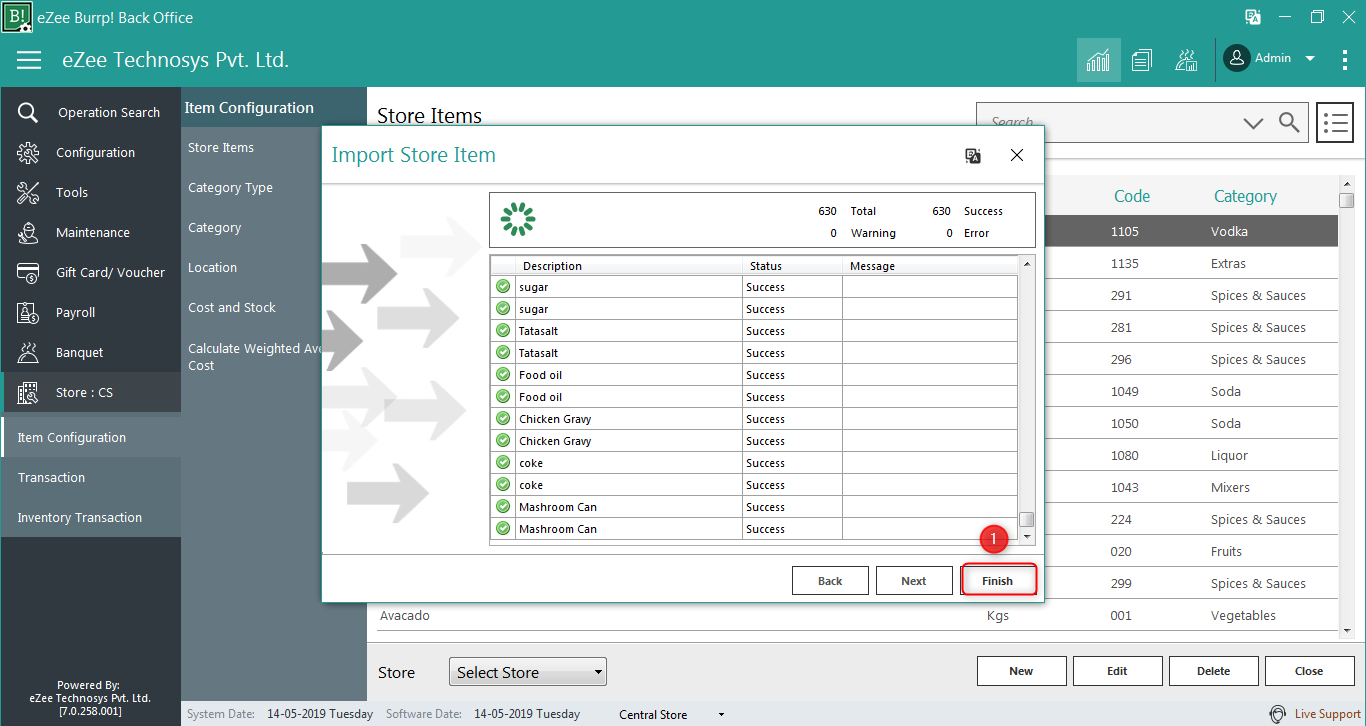The width and height of the screenshot is (1366, 726).
Task: Click the Configuration gear icon
Action: click(28, 152)
